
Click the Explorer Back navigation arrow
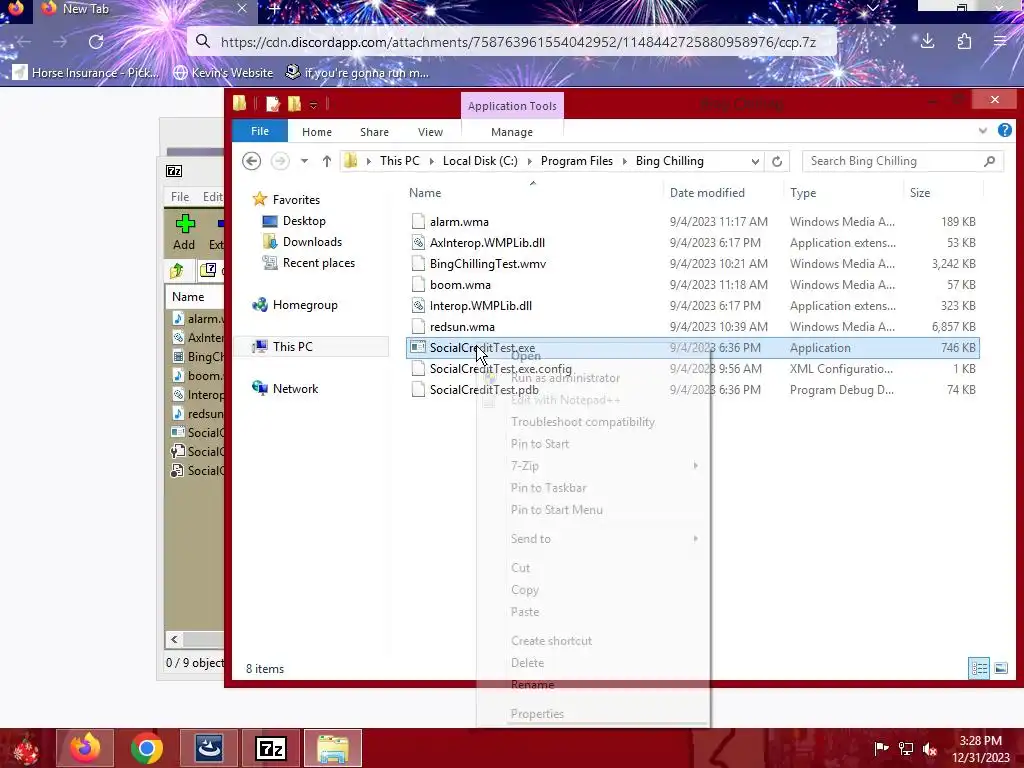click(251, 161)
